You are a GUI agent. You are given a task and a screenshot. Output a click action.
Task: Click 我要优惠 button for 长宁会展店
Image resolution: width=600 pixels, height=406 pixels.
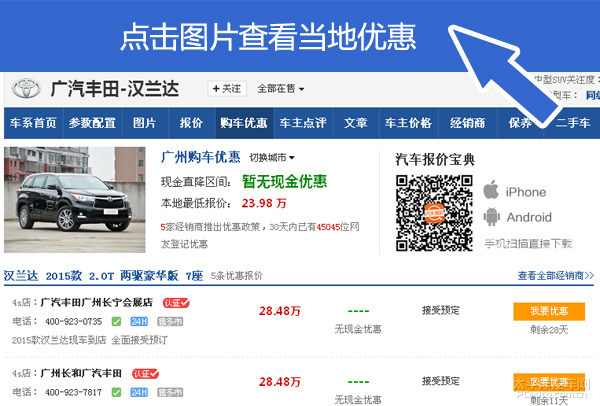548,311
